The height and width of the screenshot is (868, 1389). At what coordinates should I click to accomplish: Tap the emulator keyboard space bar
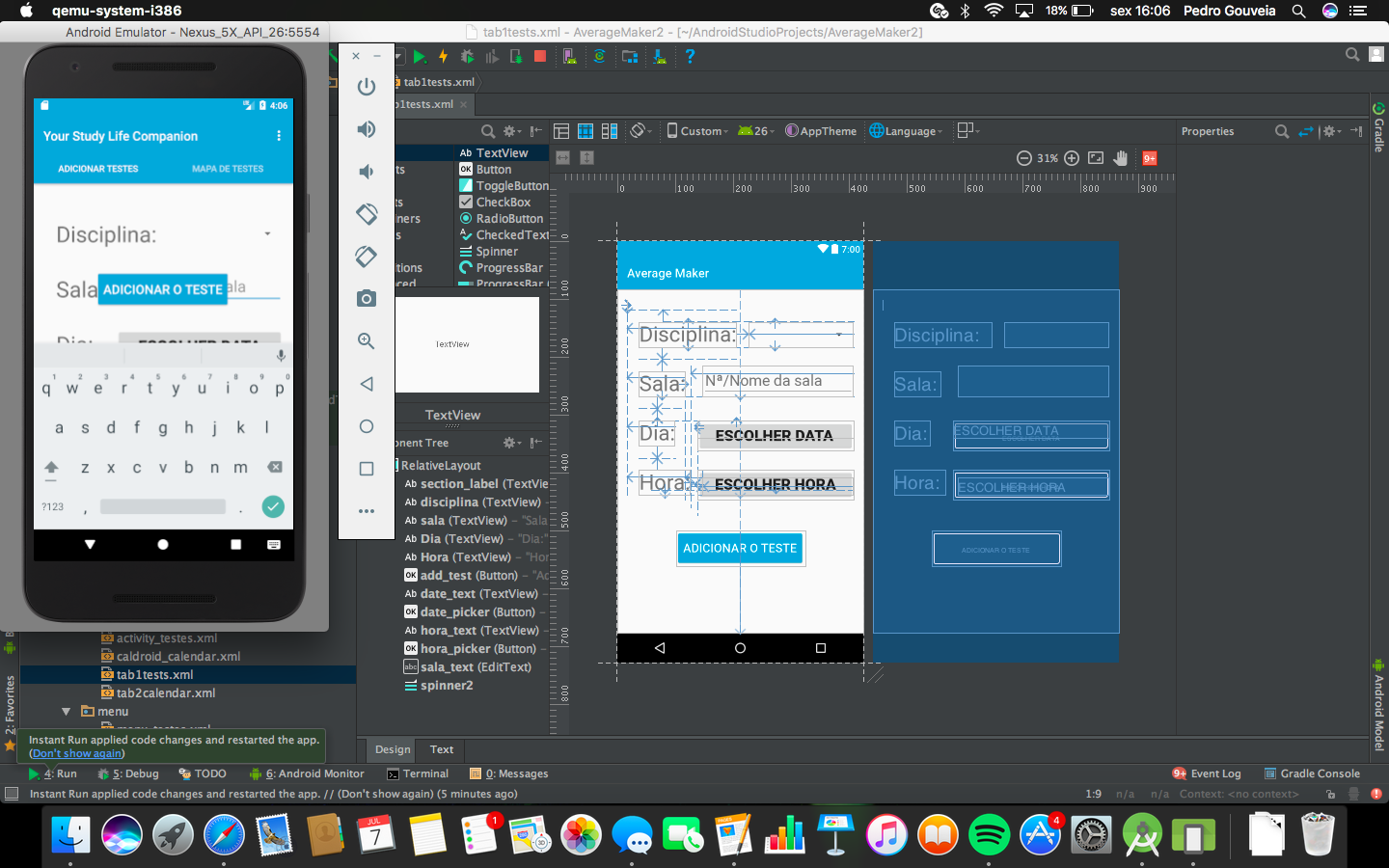point(163,506)
